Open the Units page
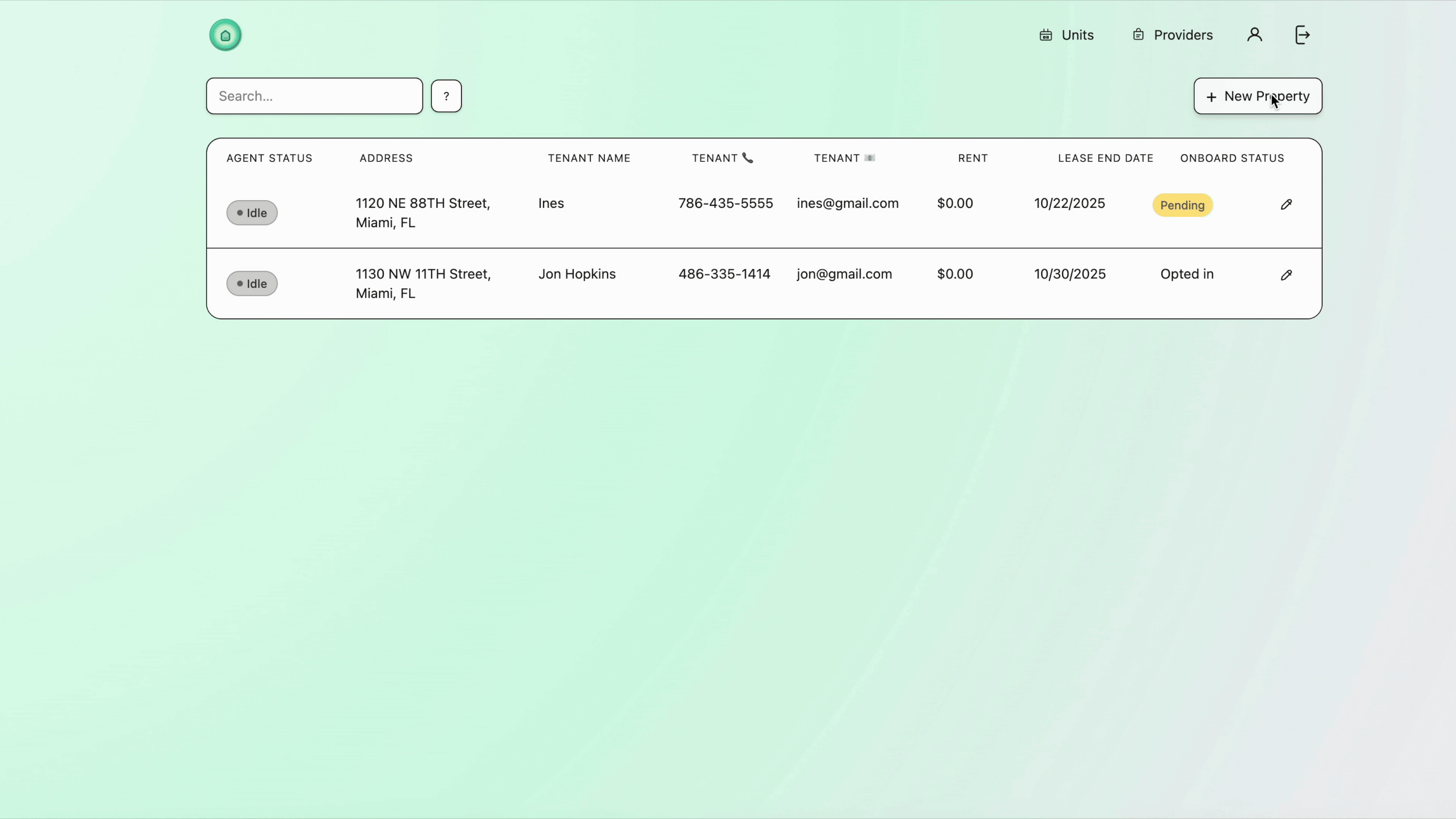1456x819 pixels. click(x=1067, y=35)
